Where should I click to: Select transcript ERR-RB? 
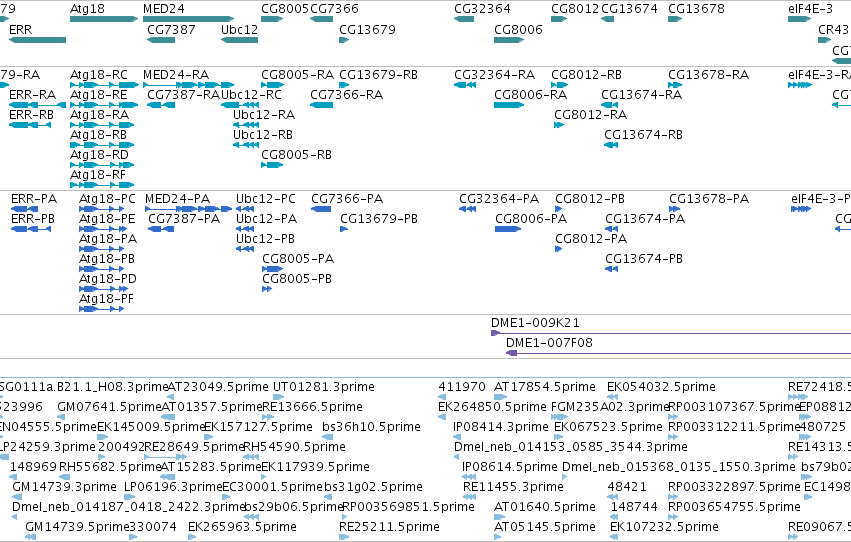tap(31, 115)
